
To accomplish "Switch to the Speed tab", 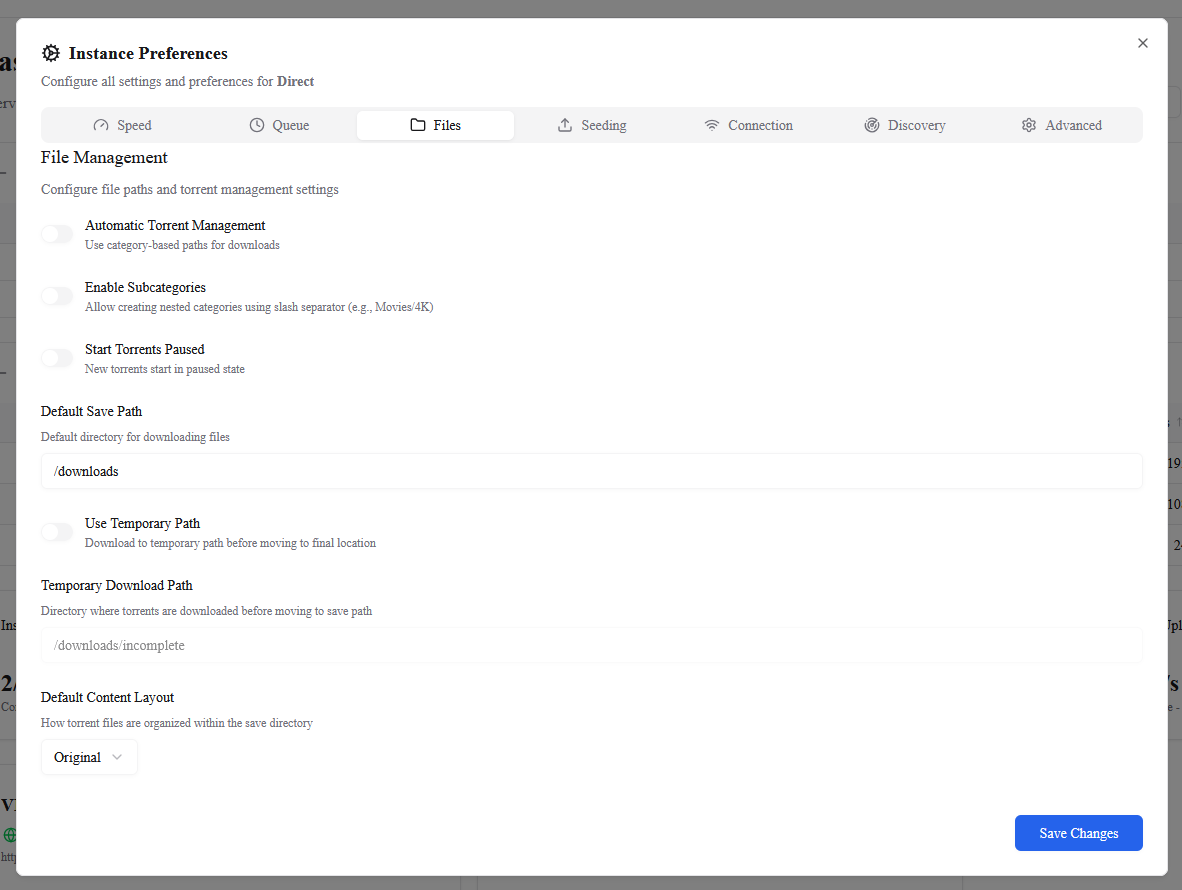I will coord(122,125).
